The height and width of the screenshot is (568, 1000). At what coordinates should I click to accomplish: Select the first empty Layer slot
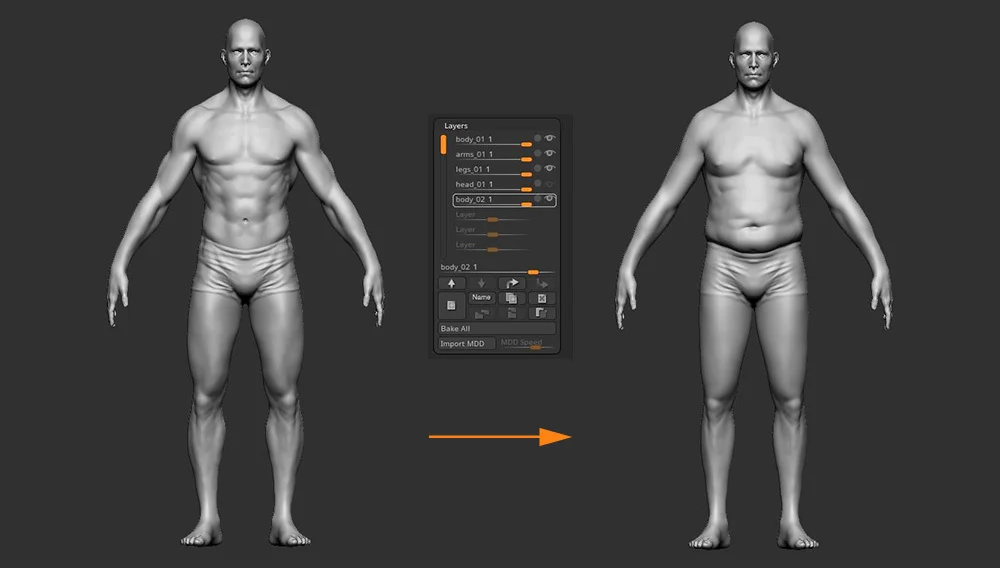[492, 215]
